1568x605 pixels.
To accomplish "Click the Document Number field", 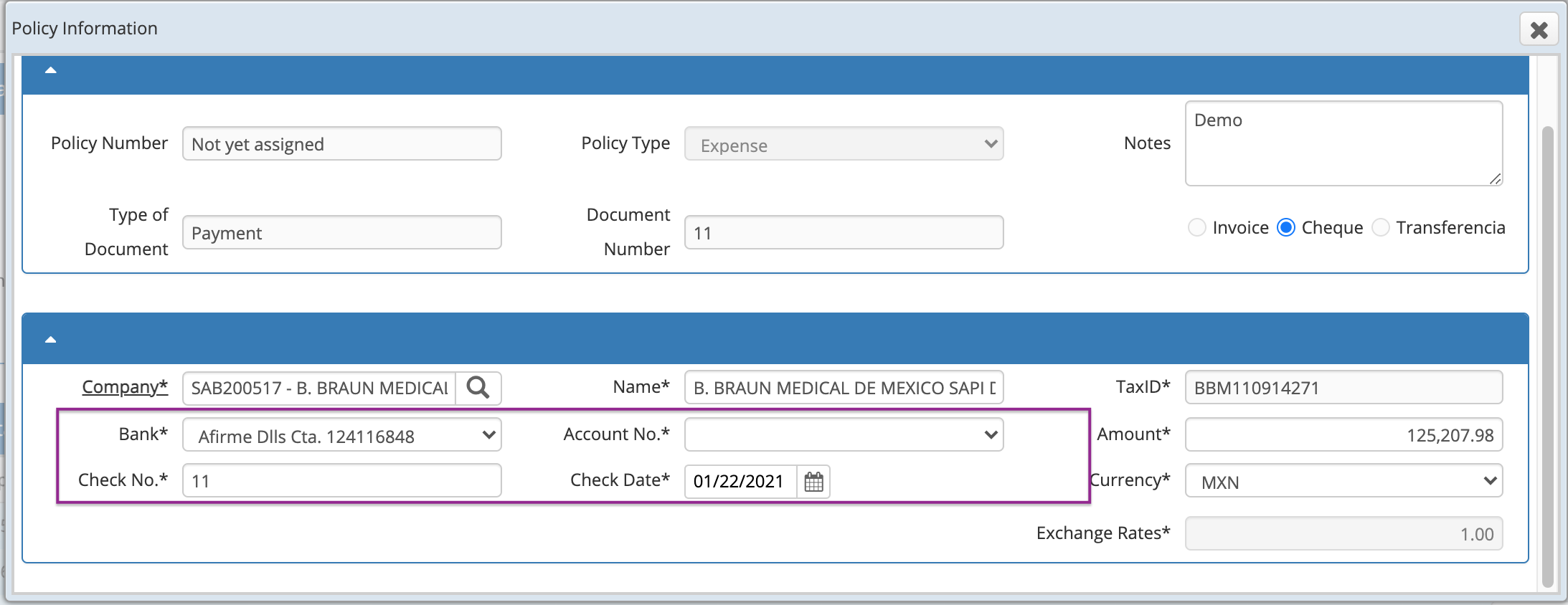I will (x=844, y=232).
